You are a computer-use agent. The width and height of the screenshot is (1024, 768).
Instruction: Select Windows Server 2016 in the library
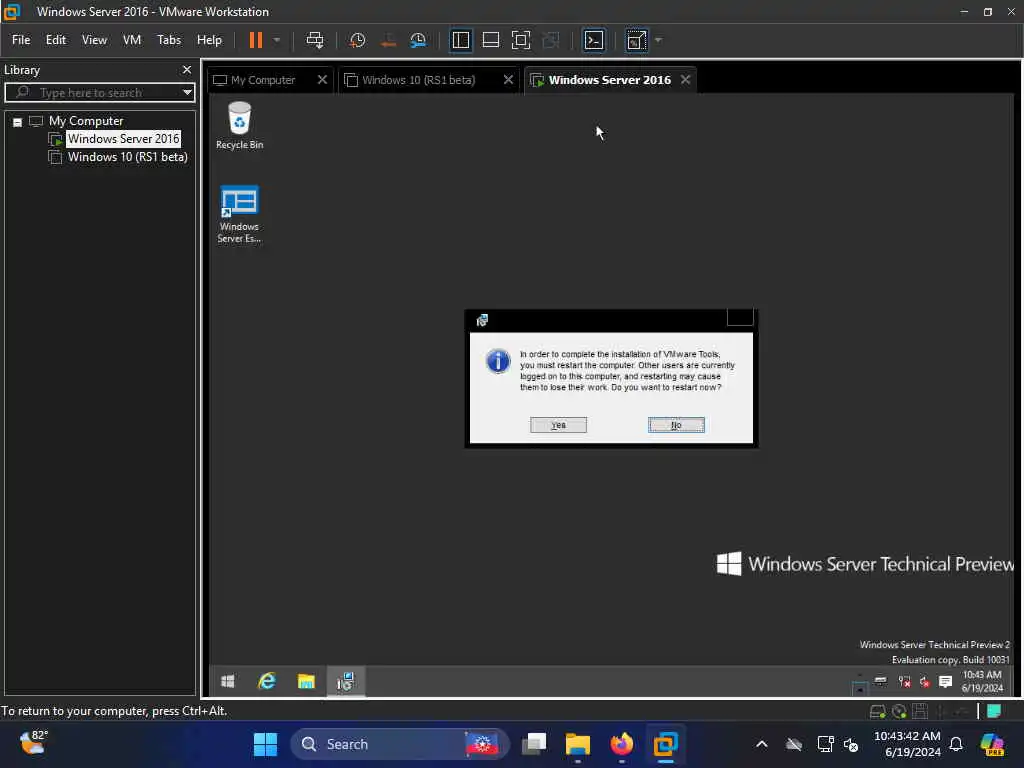[x=123, y=138]
